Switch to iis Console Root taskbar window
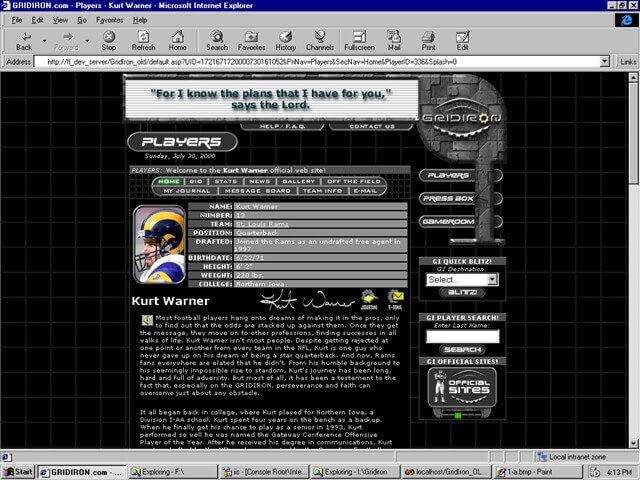Image resolution: width=640 pixels, height=480 pixels. pyautogui.click(x=264, y=472)
